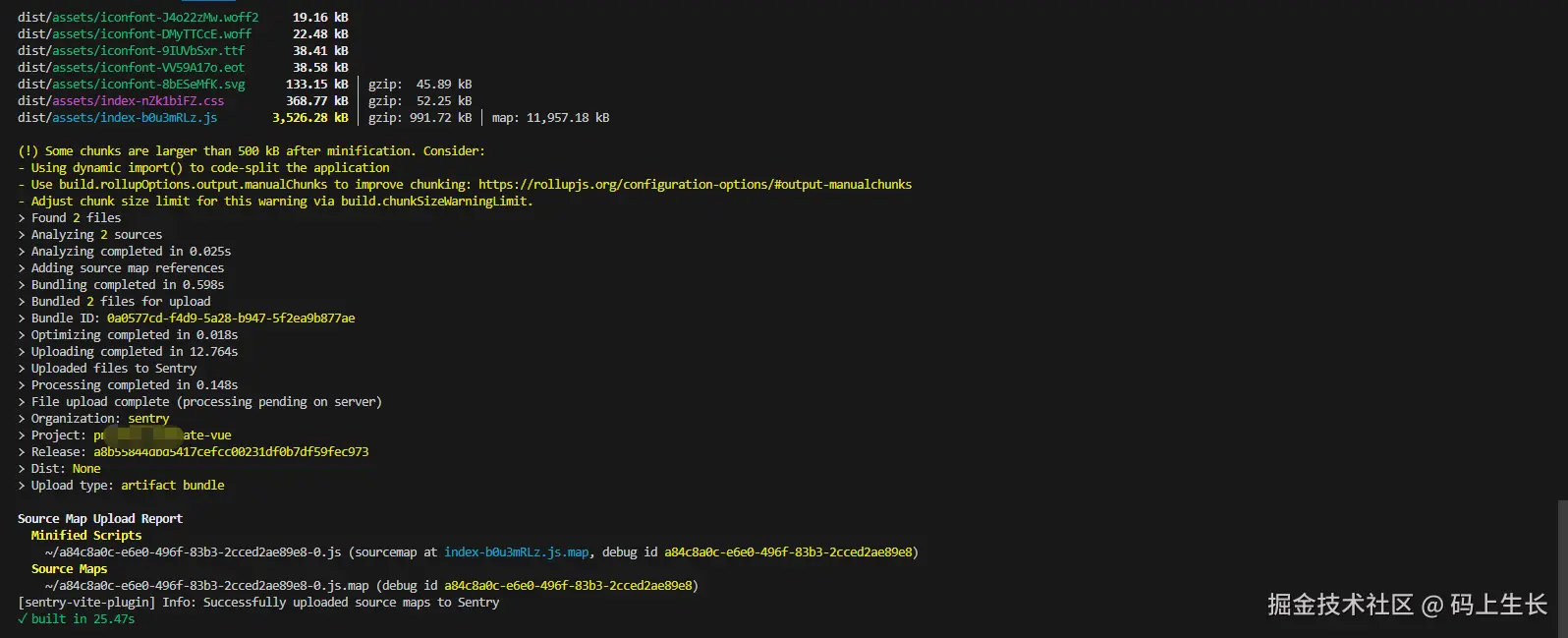Click the Source Maps heading
This screenshot has height=638, width=1568.
(69, 568)
